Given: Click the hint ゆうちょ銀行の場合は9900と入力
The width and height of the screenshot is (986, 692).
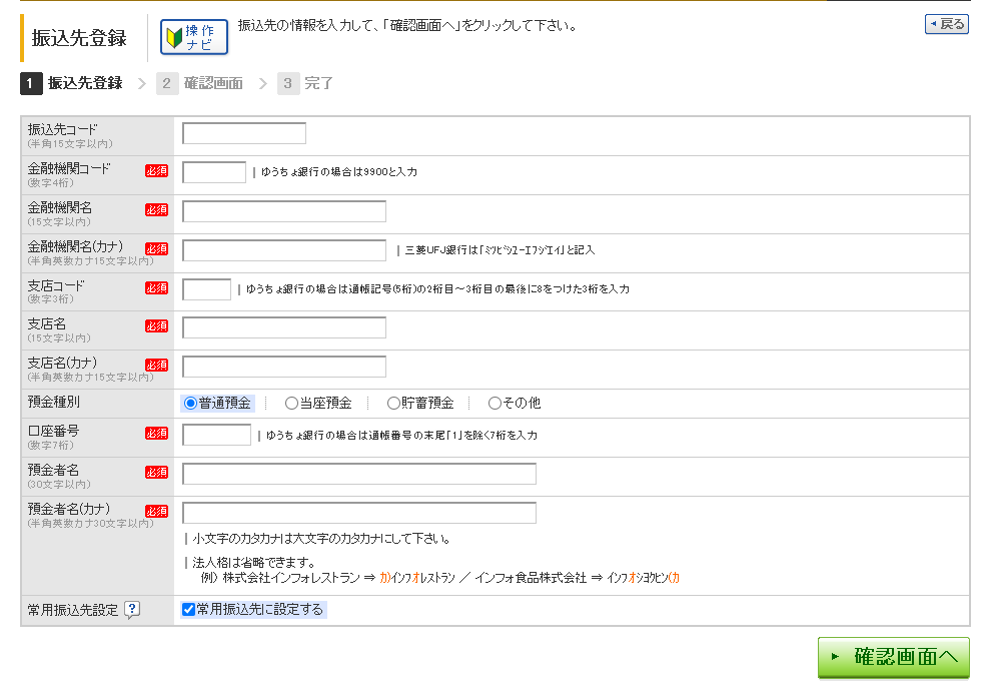Looking at the screenshot, I should [339, 172].
